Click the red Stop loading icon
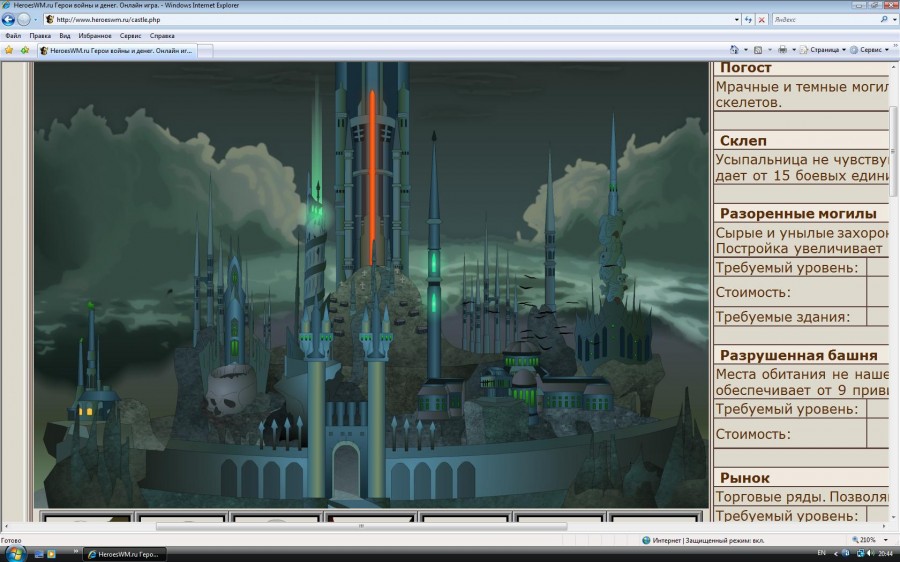Image resolution: width=900 pixels, height=562 pixels. coord(762,20)
